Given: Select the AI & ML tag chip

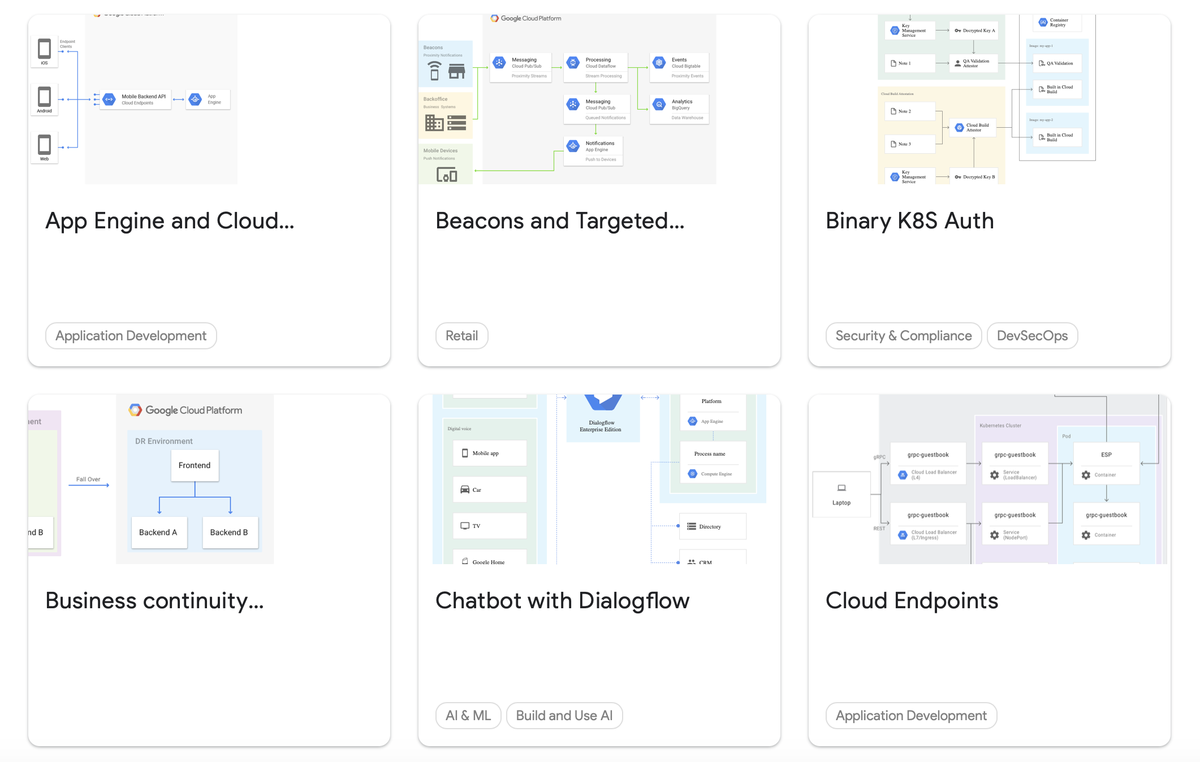Looking at the screenshot, I should (468, 716).
